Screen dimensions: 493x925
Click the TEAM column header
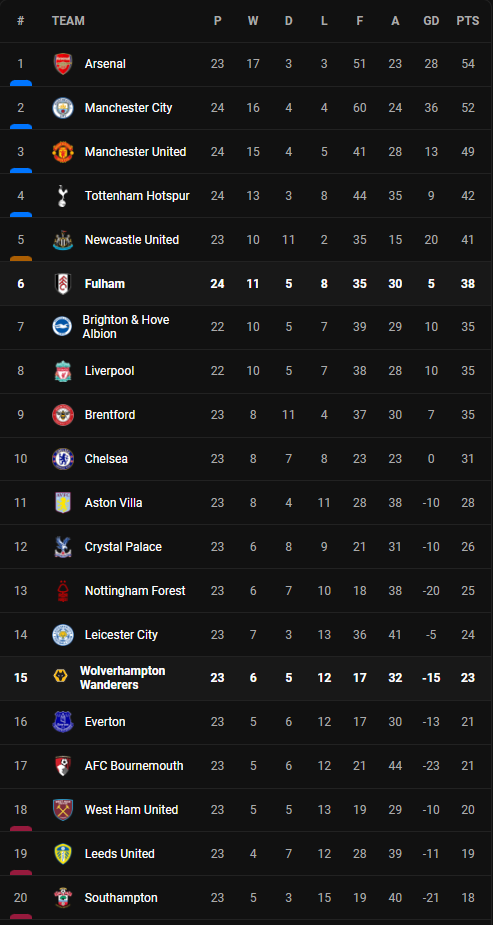point(68,21)
